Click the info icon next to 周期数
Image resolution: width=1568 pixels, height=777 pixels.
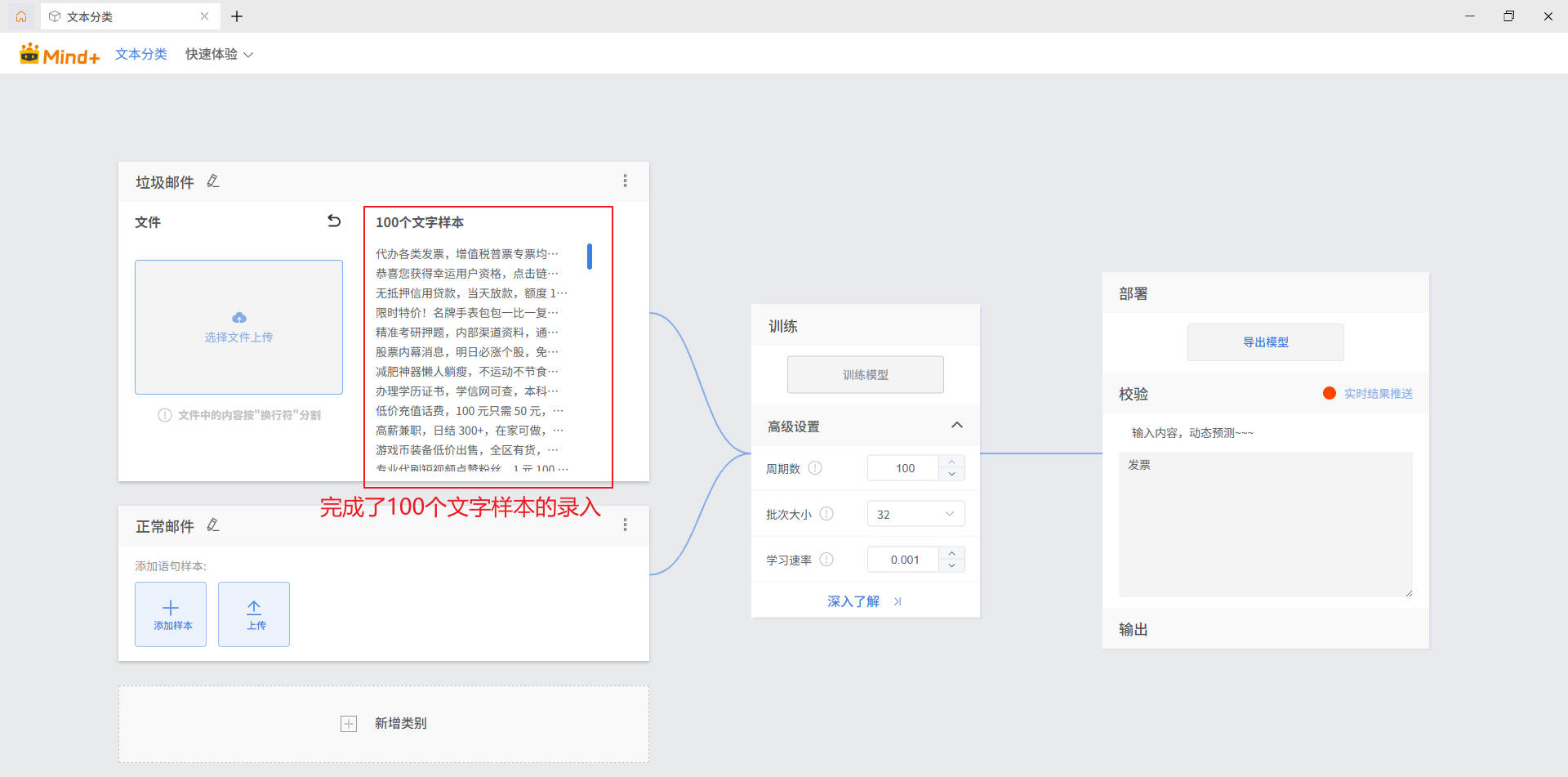[815, 468]
